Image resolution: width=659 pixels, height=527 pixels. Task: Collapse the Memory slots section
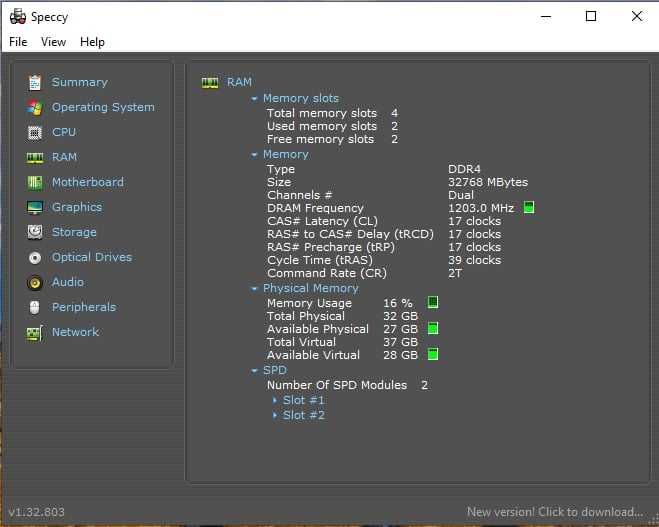click(254, 99)
